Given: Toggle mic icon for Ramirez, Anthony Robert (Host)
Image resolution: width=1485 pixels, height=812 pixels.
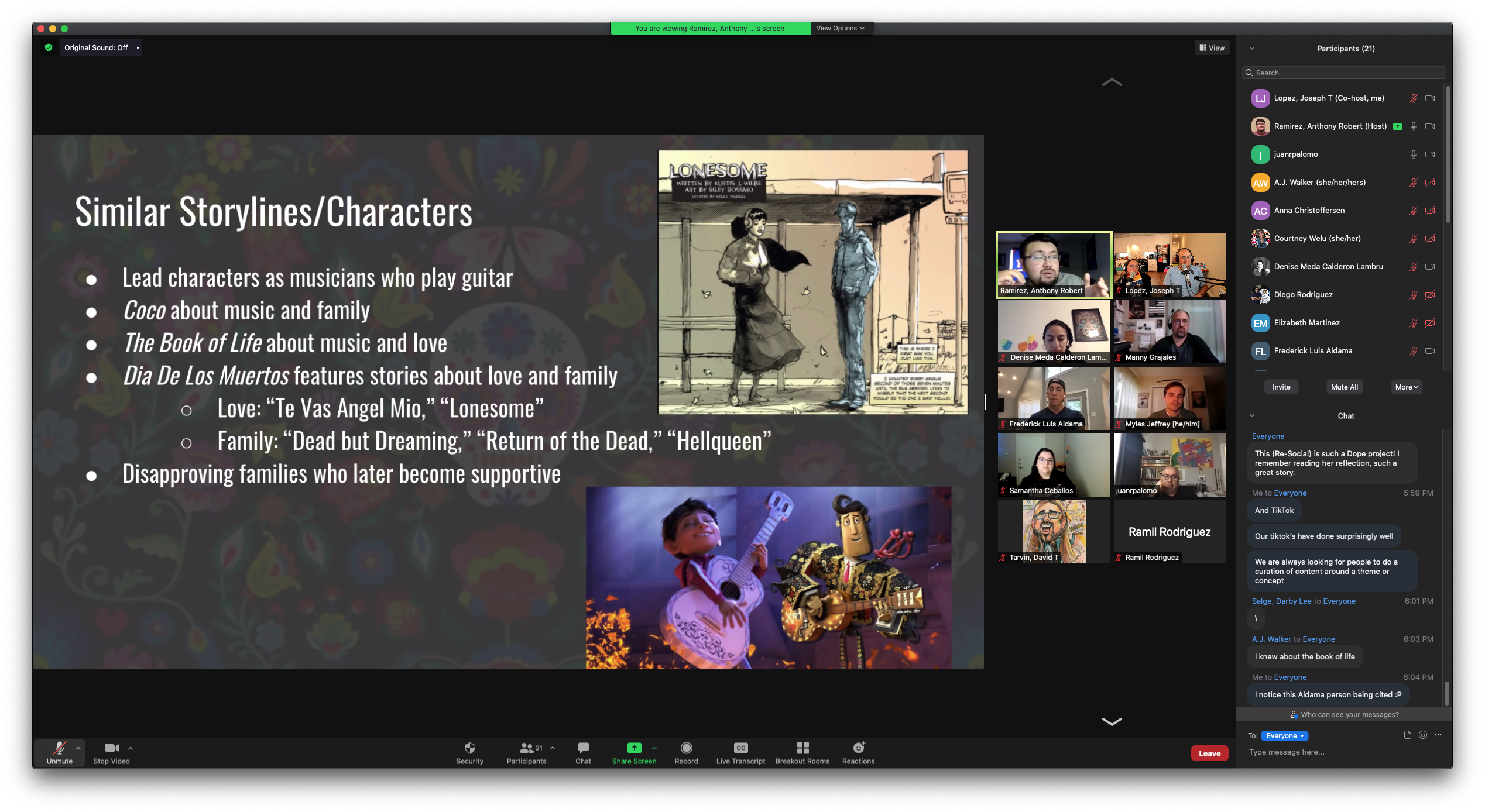Looking at the screenshot, I should 1413,126.
